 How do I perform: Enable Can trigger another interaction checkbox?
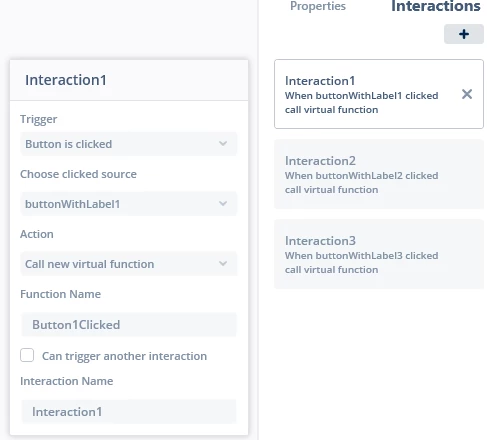coord(27,355)
